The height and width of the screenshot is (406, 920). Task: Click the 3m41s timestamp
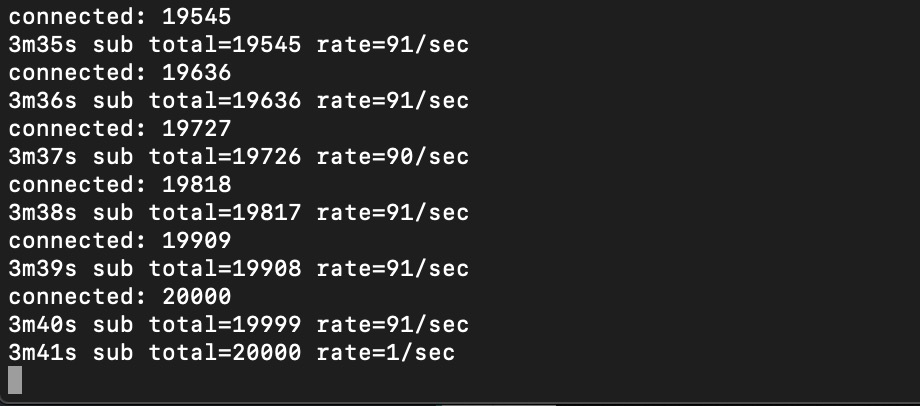point(39,353)
